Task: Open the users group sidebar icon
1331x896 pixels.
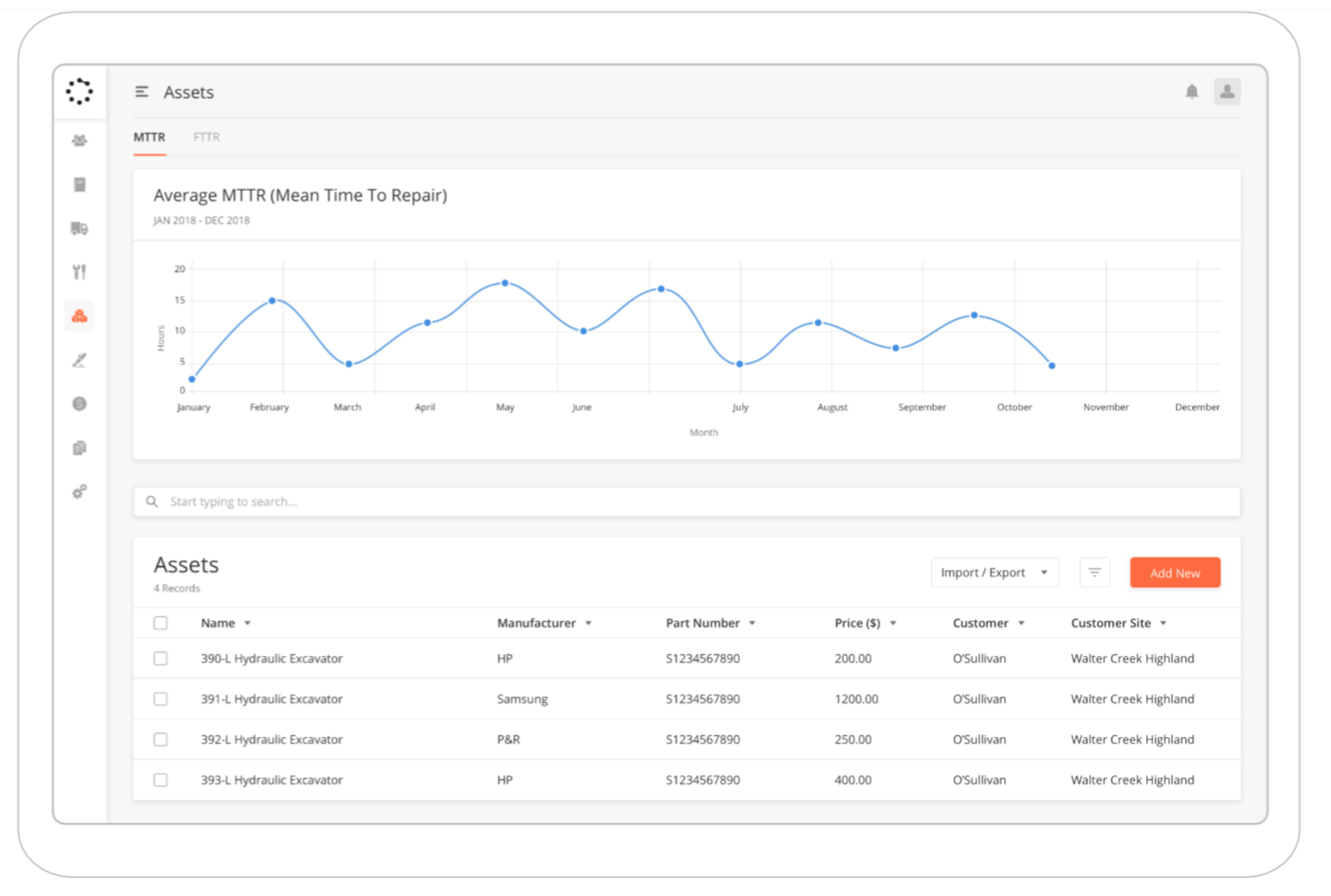Action: 79,140
